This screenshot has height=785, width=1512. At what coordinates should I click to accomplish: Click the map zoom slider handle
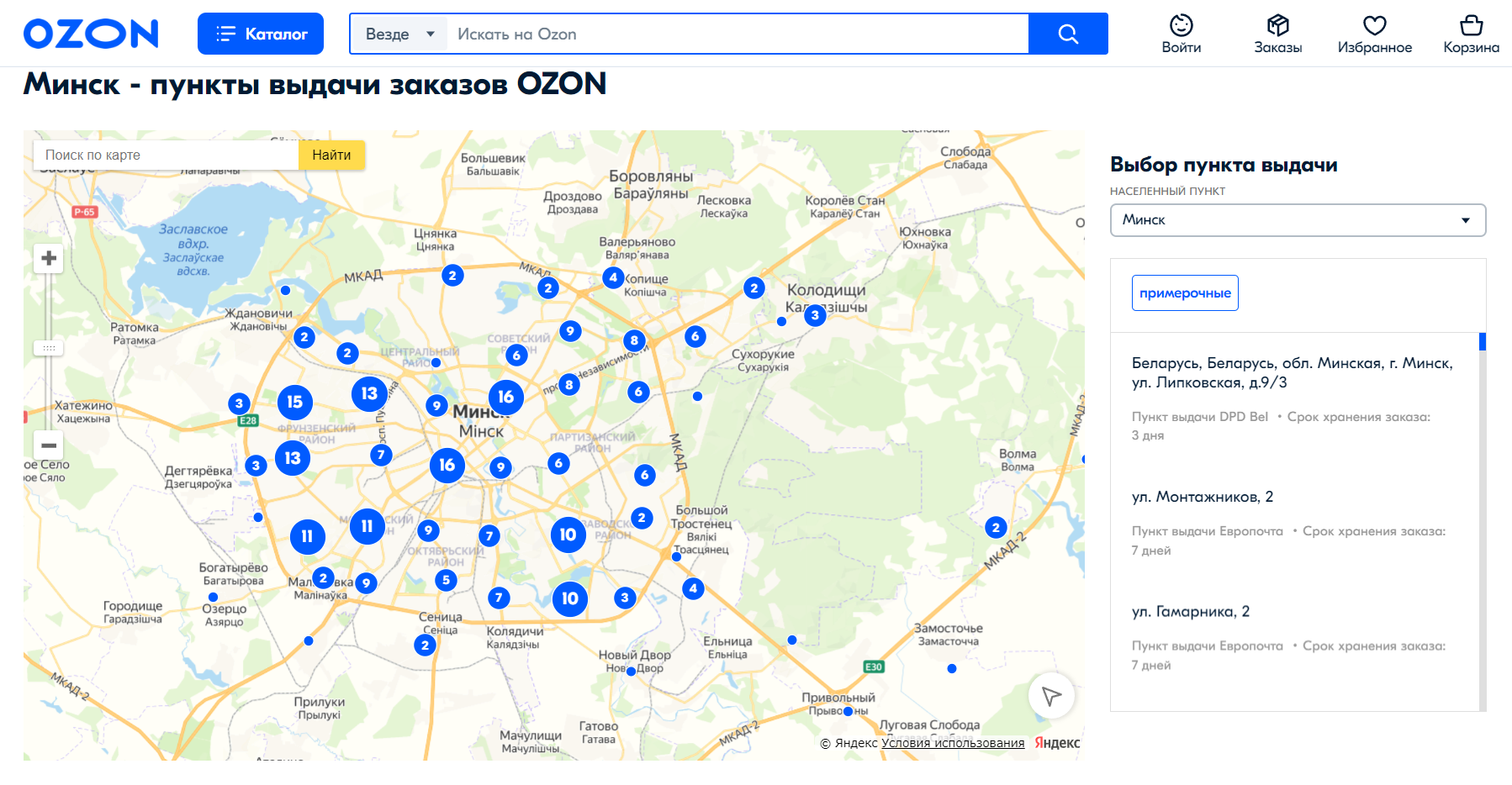coord(49,347)
